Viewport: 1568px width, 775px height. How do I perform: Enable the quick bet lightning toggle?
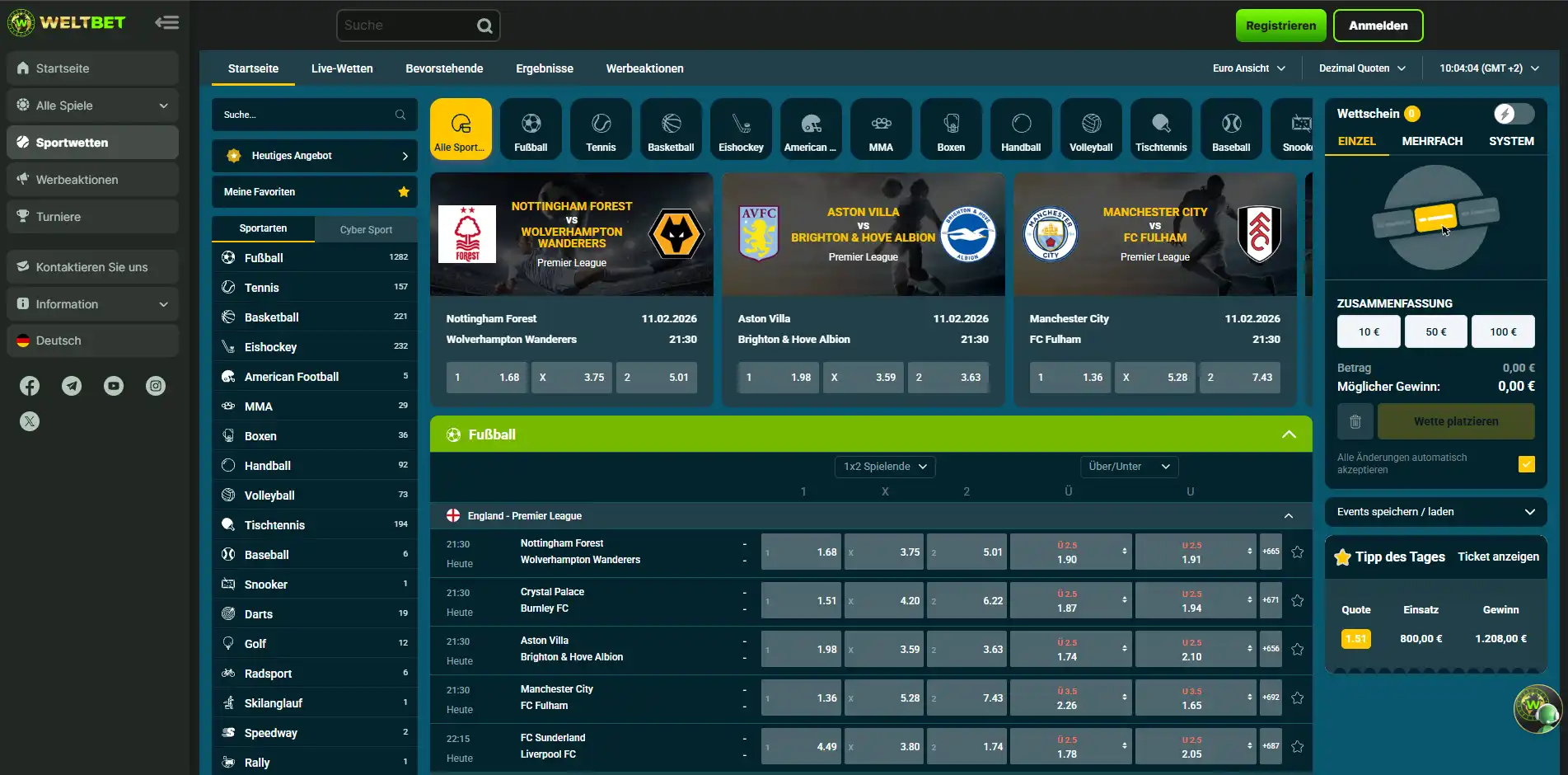pos(1512,113)
